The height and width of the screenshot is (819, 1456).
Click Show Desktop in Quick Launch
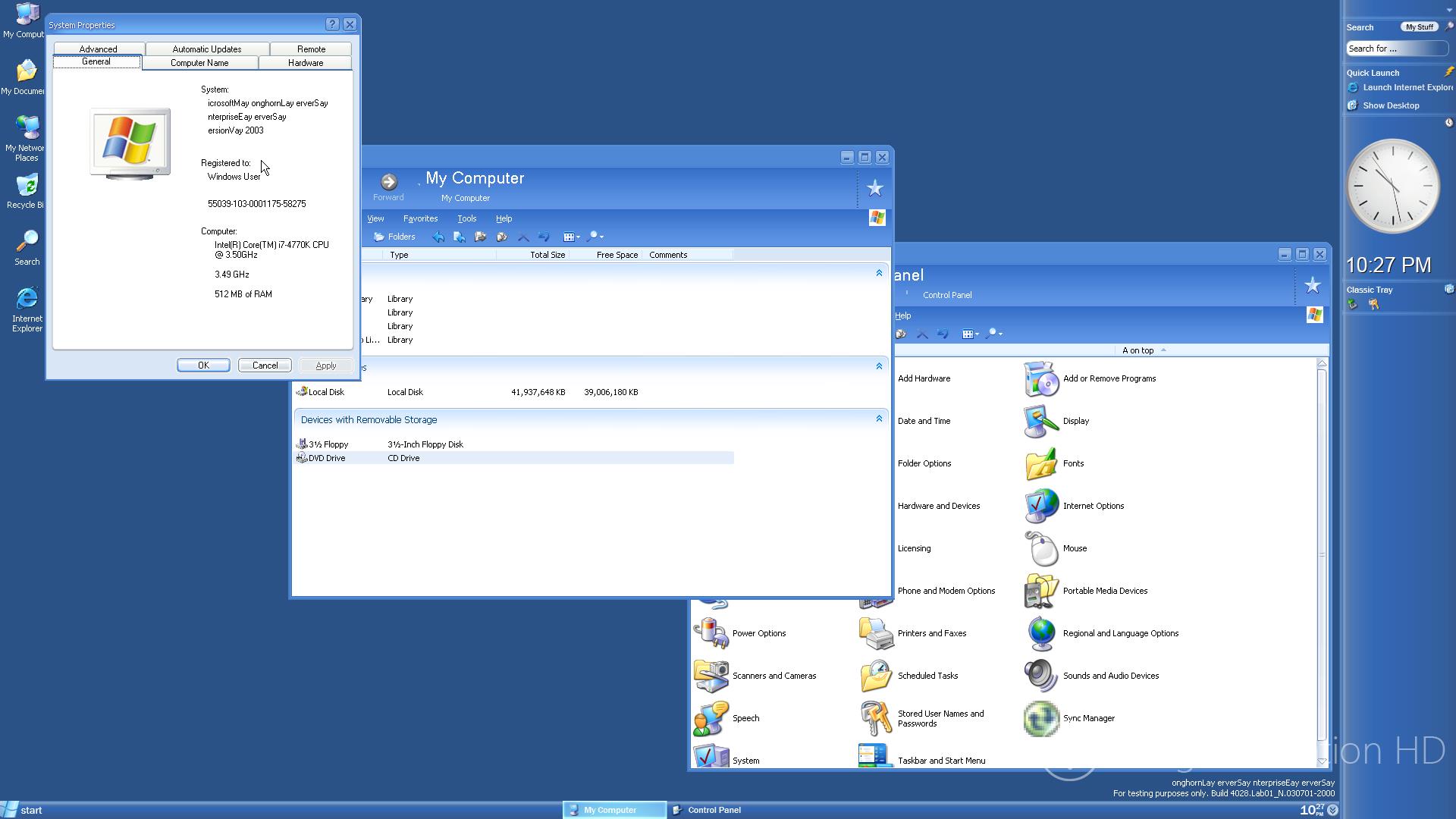(1390, 105)
